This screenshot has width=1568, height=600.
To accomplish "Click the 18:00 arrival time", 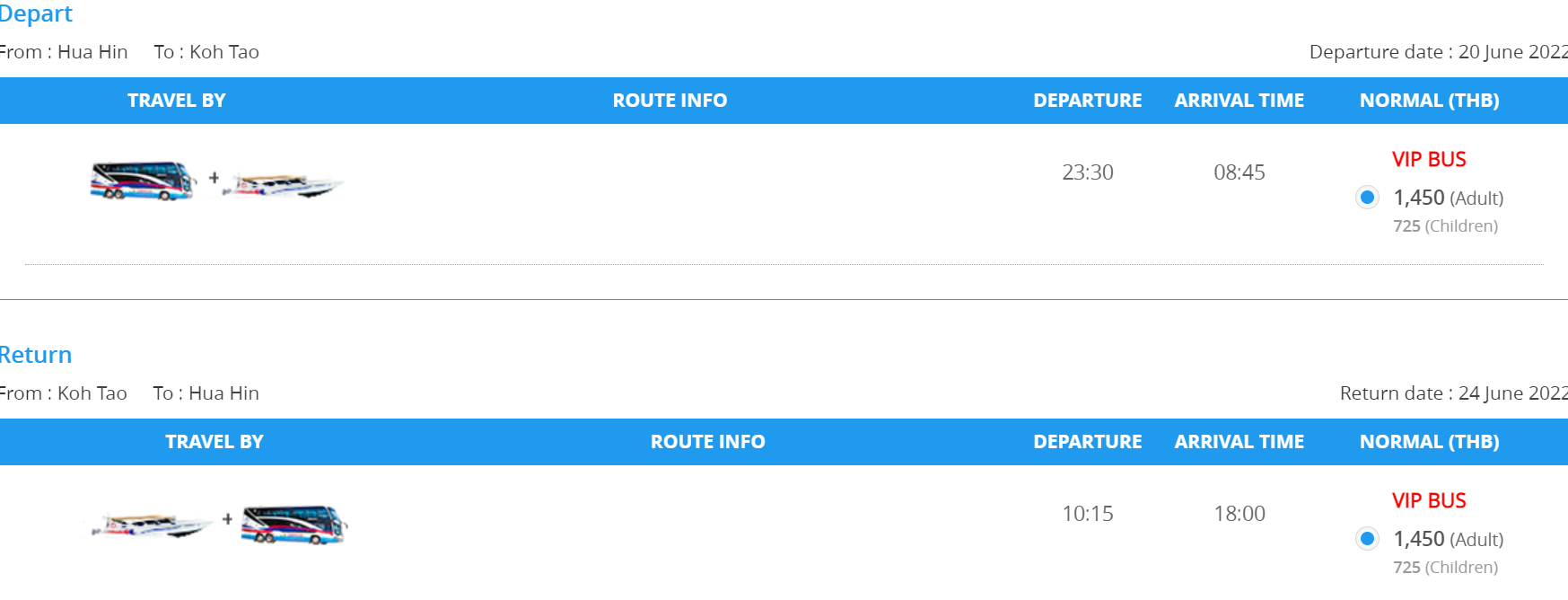I will point(1240,514).
